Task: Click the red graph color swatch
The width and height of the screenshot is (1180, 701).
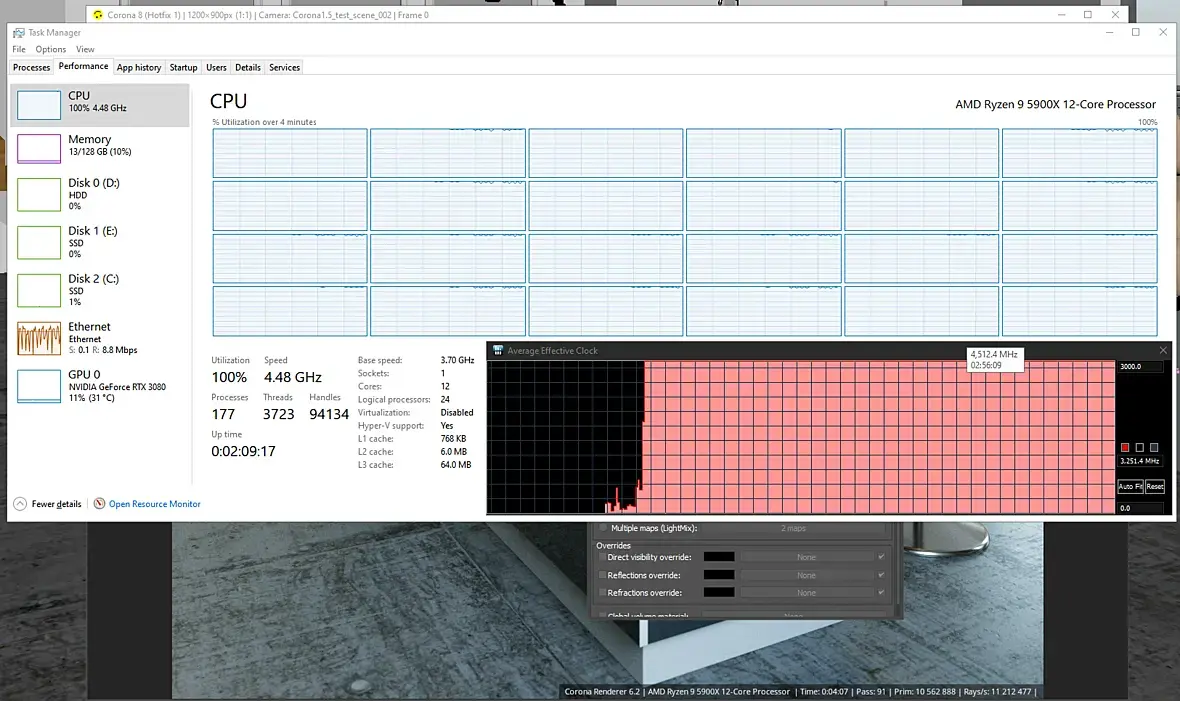Action: coord(1125,447)
